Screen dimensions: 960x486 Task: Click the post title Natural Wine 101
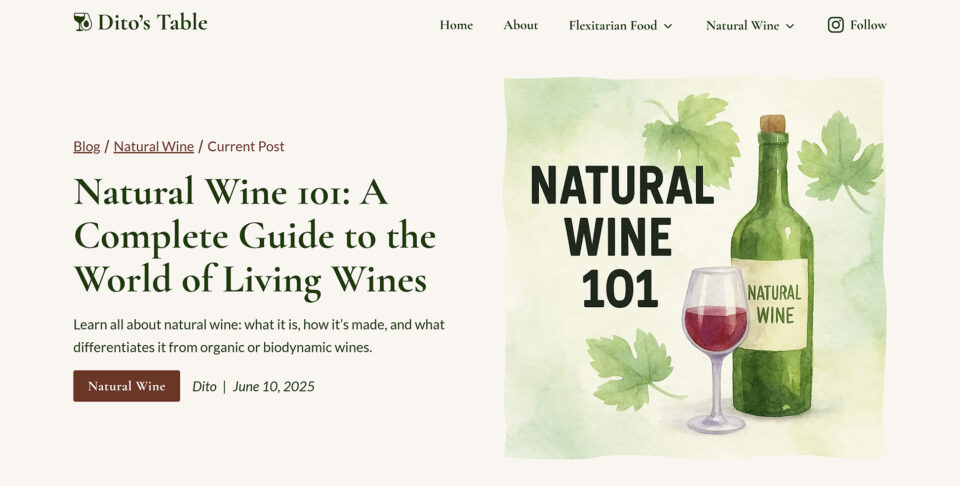[x=255, y=236]
